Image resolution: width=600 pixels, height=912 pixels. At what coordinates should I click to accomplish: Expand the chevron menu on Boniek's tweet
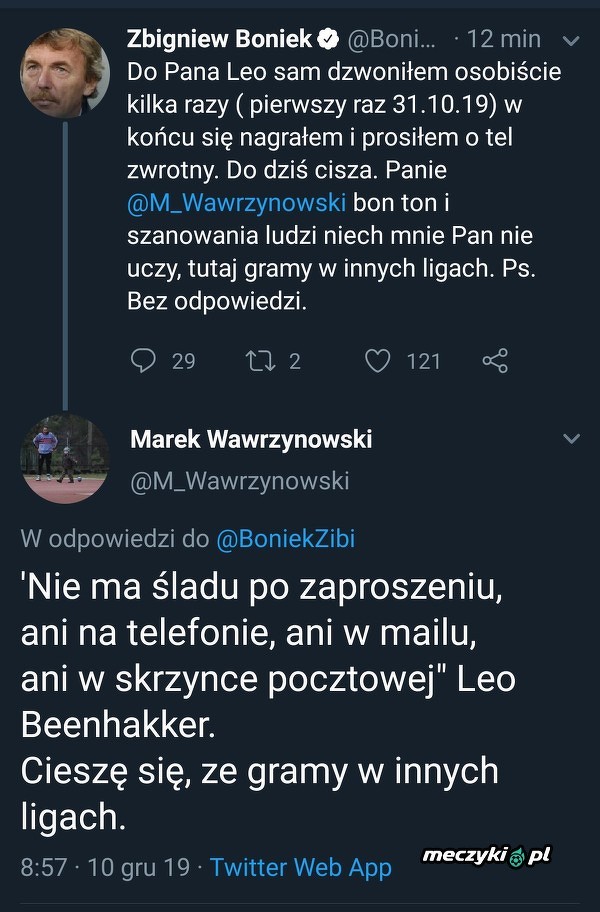coord(572,41)
